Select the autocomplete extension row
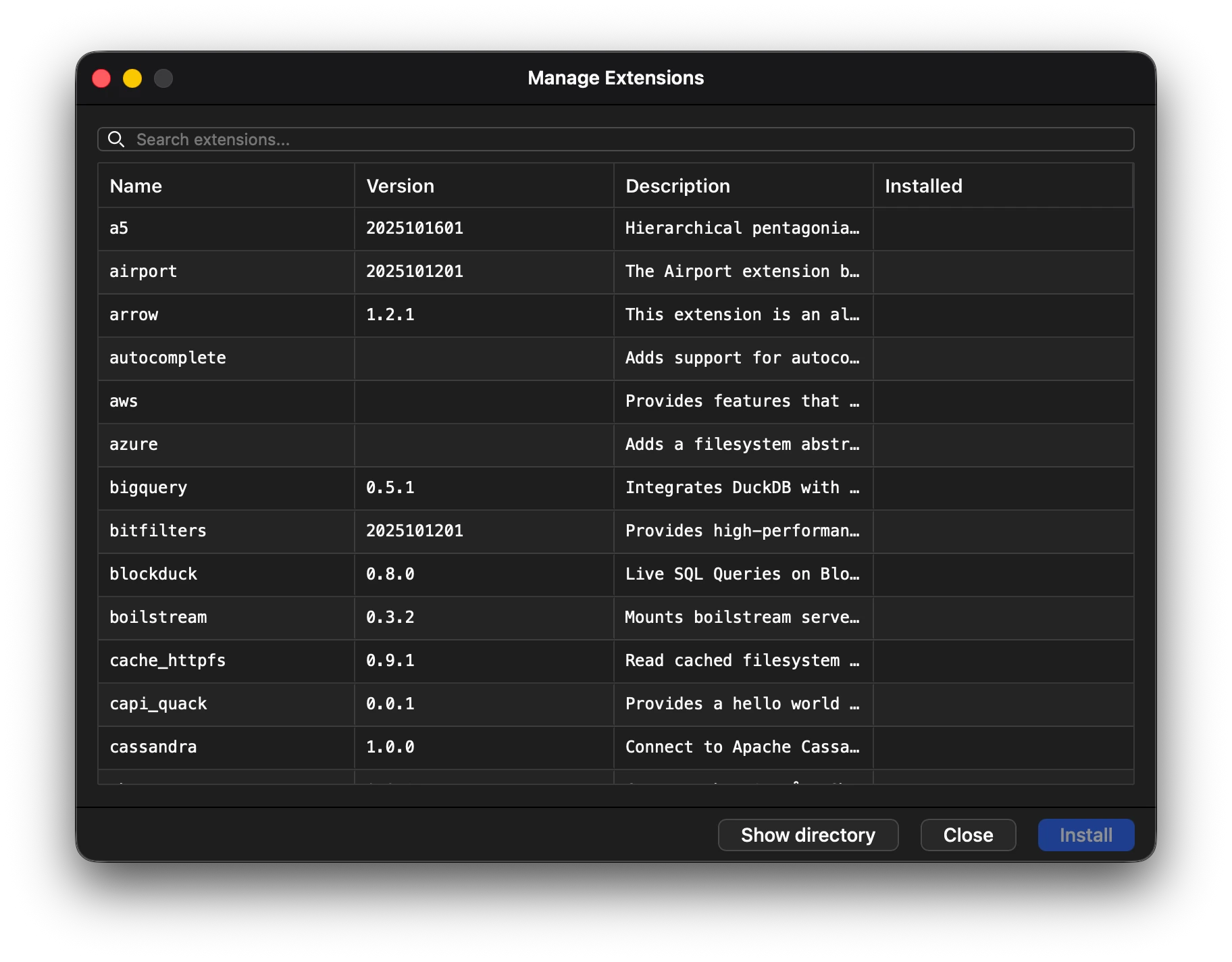The height and width of the screenshot is (962, 1232). (168, 358)
